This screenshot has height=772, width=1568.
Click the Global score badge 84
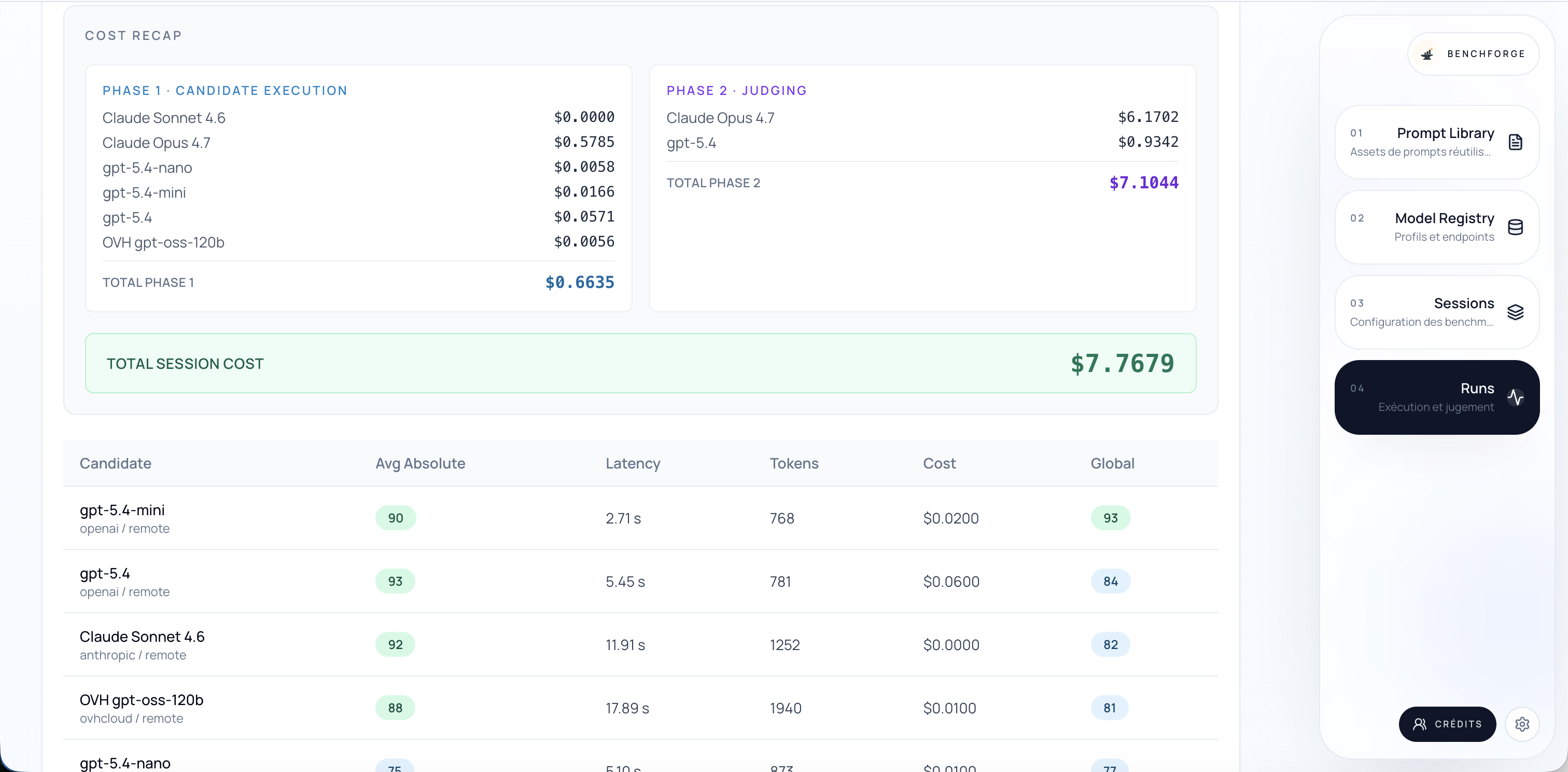coord(1110,582)
